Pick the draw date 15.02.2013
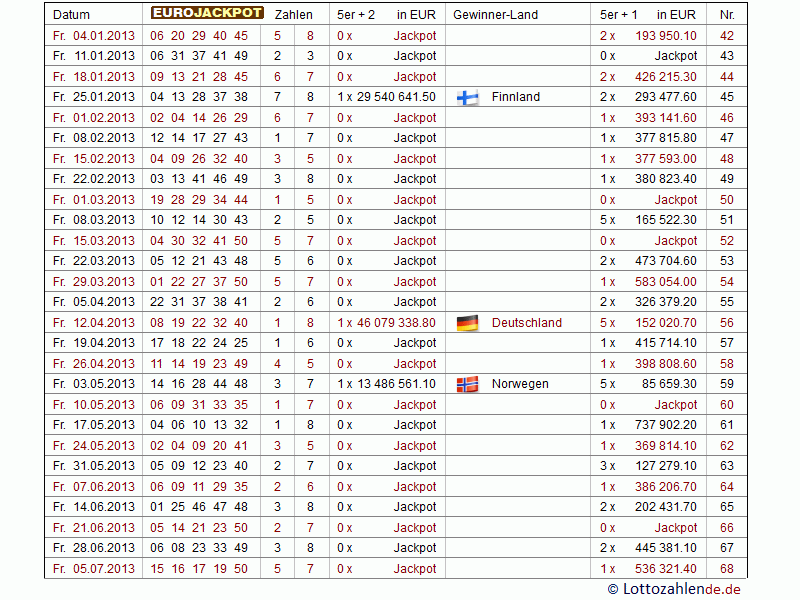The height and width of the screenshot is (600, 800). click(x=104, y=159)
